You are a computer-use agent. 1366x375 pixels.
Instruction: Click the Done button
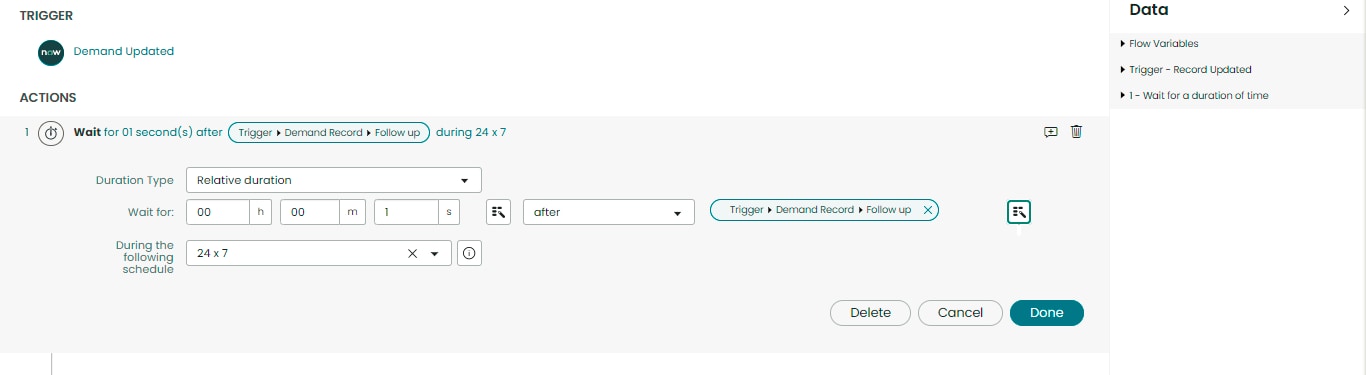tap(1047, 313)
